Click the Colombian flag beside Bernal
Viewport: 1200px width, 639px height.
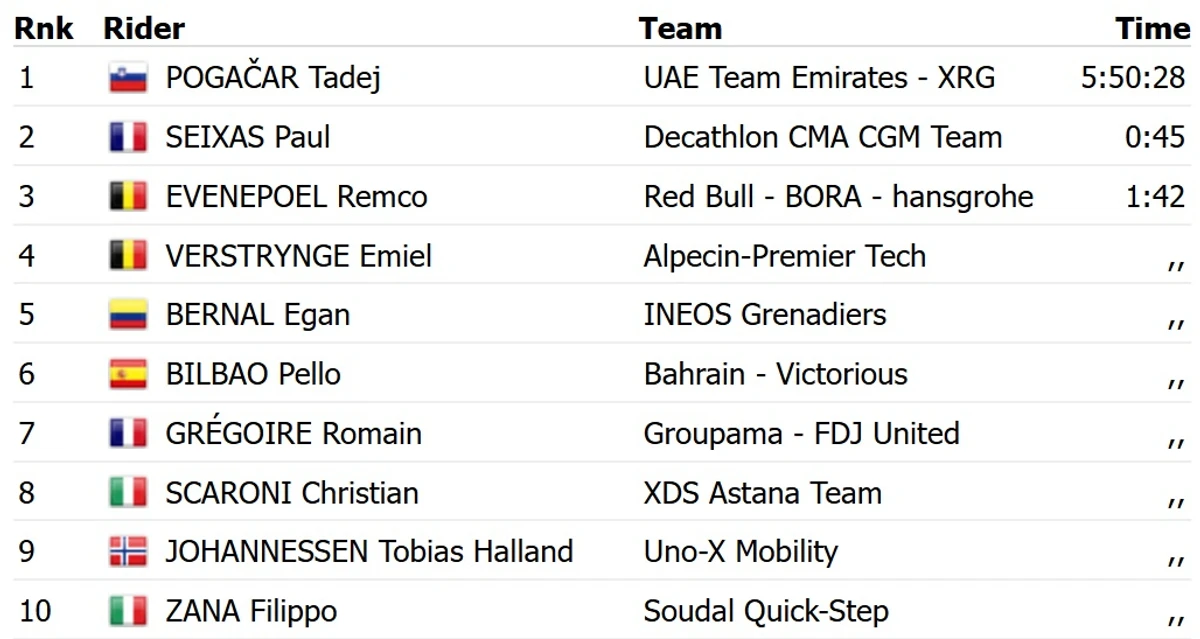(x=128, y=315)
